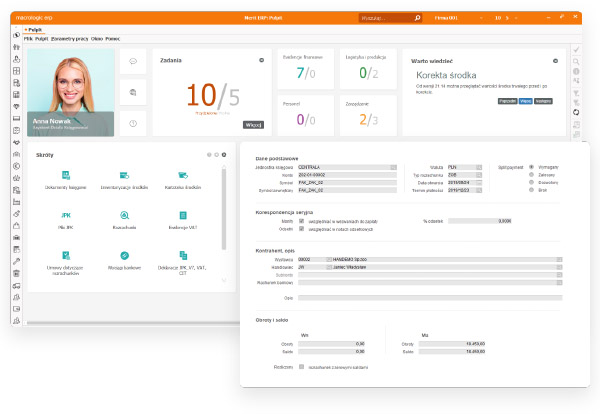Switch to the Pulpit tab
Image resolution: width=600 pixels, height=414 pixels.
(x=34, y=29)
